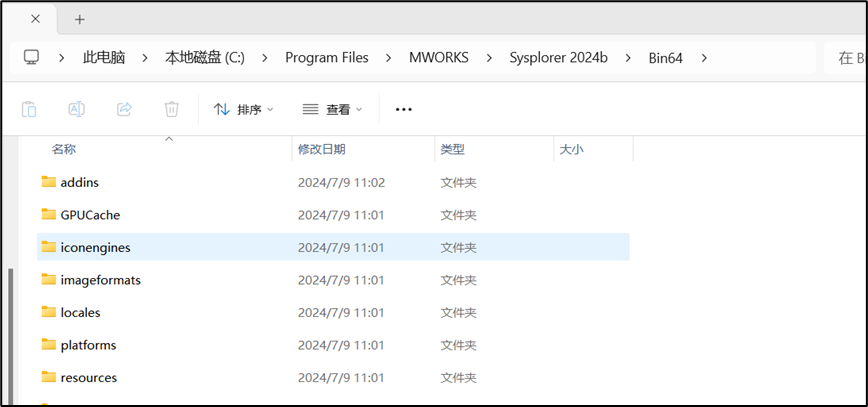This screenshot has width=868, height=407.
Task: Click the Delete trash icon
Action: [172, 109]
